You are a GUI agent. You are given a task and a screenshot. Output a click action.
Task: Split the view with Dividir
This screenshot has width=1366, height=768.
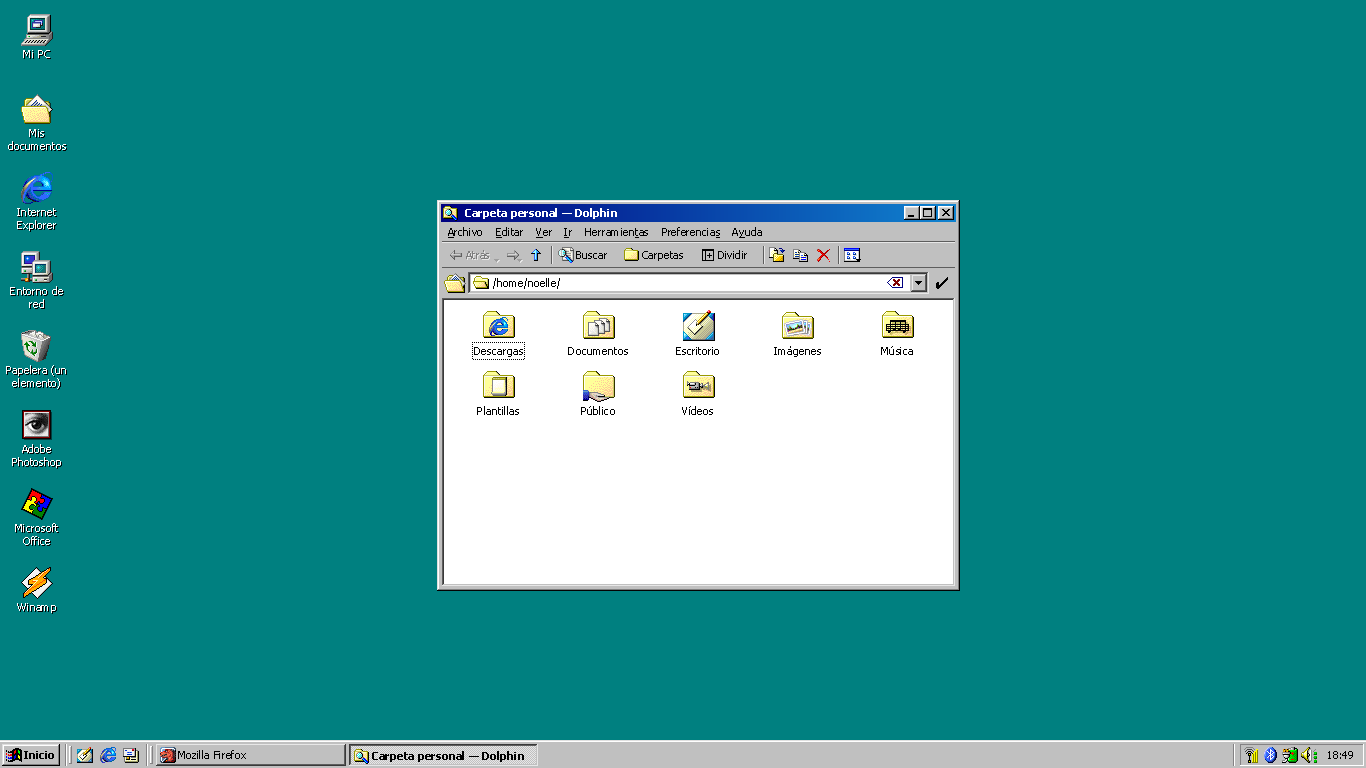point(725,255)
